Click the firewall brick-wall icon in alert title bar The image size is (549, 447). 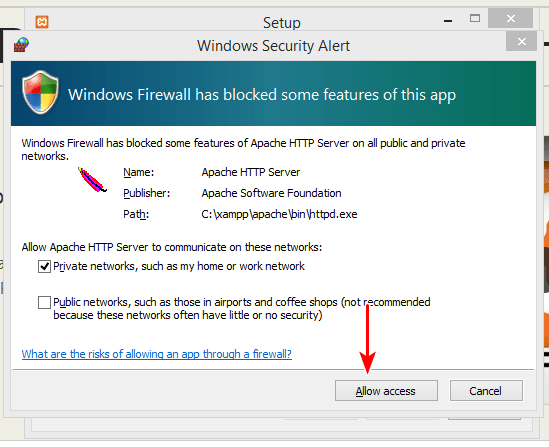coord(21,45)
